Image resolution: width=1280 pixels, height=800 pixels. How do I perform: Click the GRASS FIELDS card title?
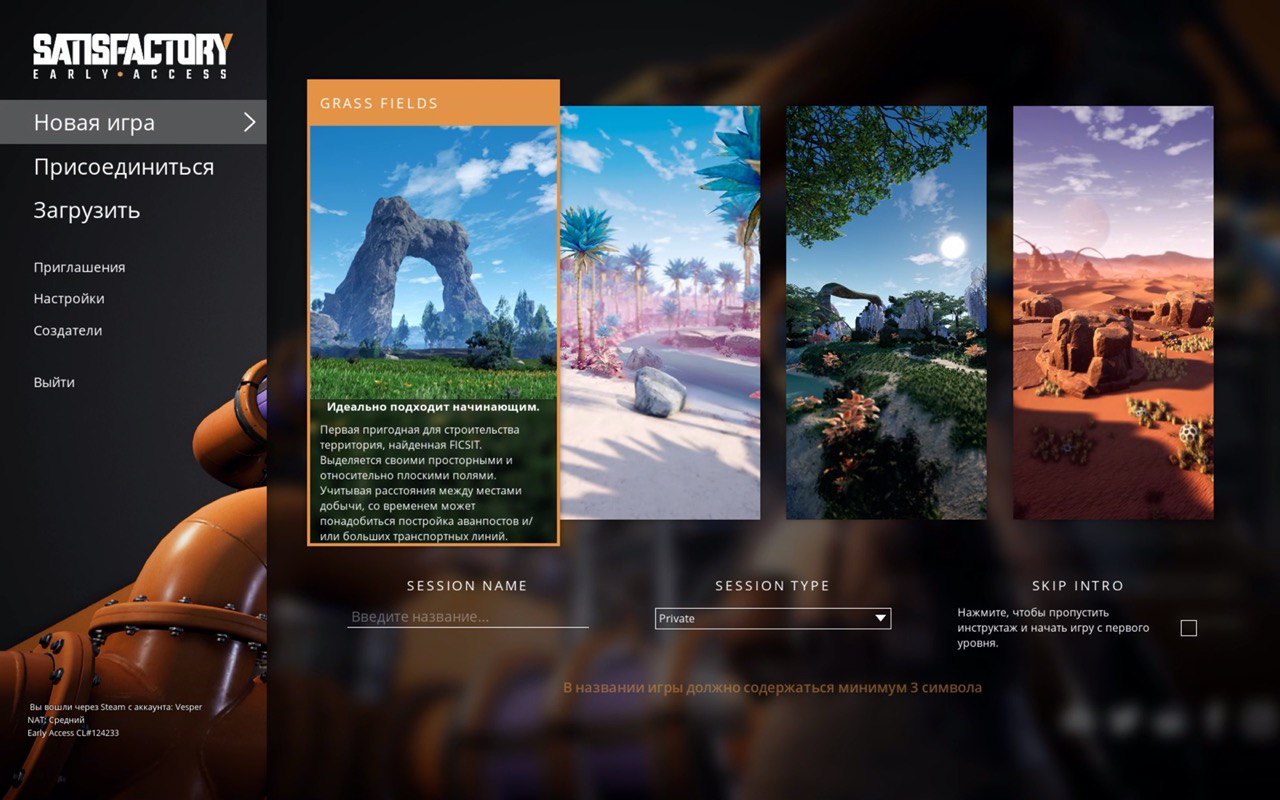379,103
